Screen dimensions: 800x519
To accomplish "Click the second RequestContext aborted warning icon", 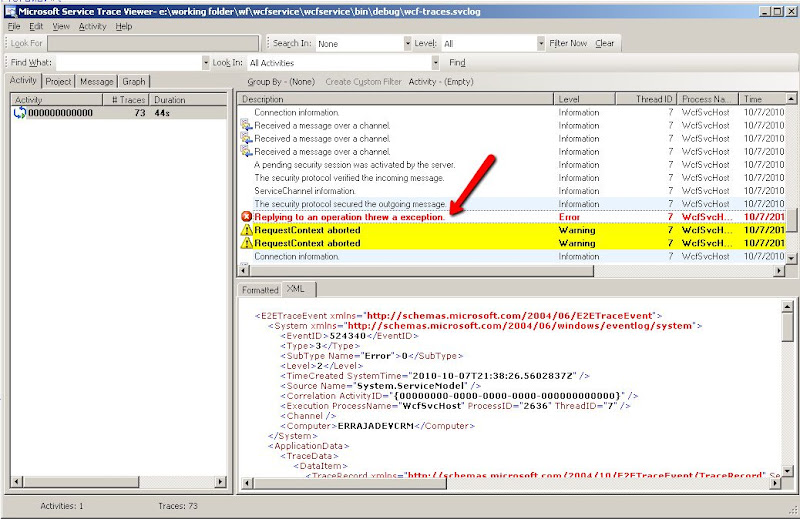I will tap(246, 243).
